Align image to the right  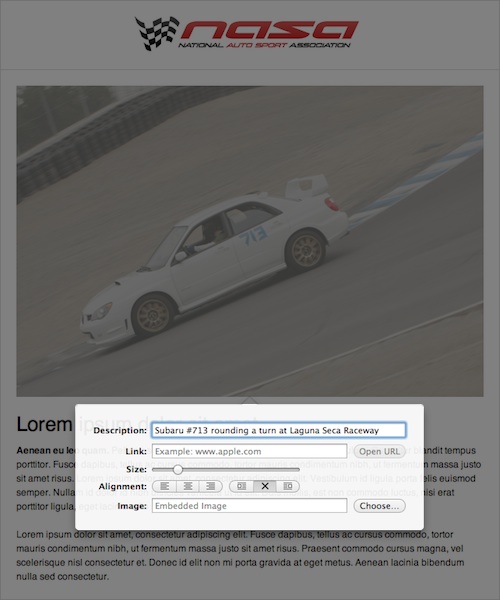point(211,486)
